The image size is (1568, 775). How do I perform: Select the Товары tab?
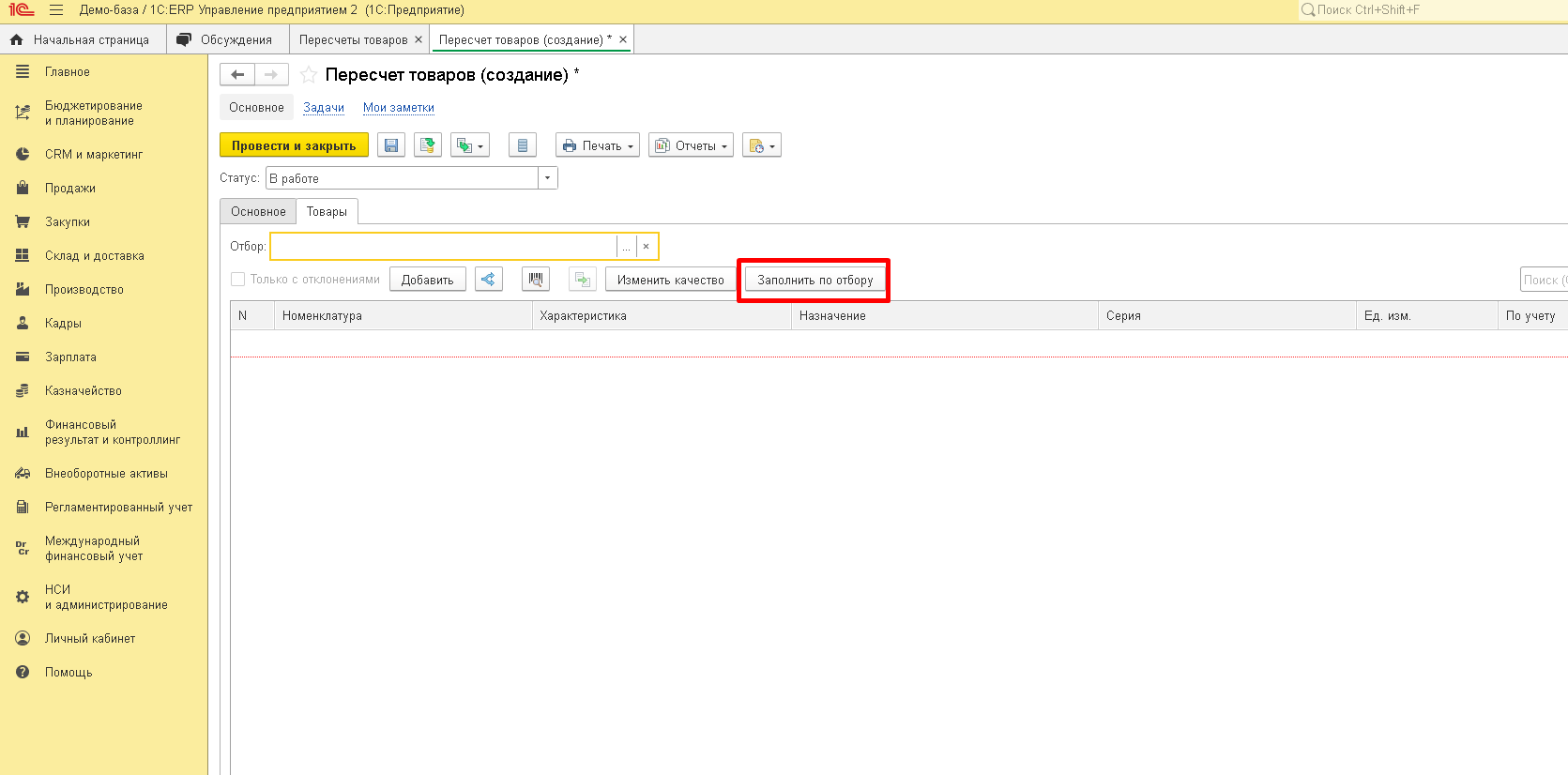click(327, 212)
